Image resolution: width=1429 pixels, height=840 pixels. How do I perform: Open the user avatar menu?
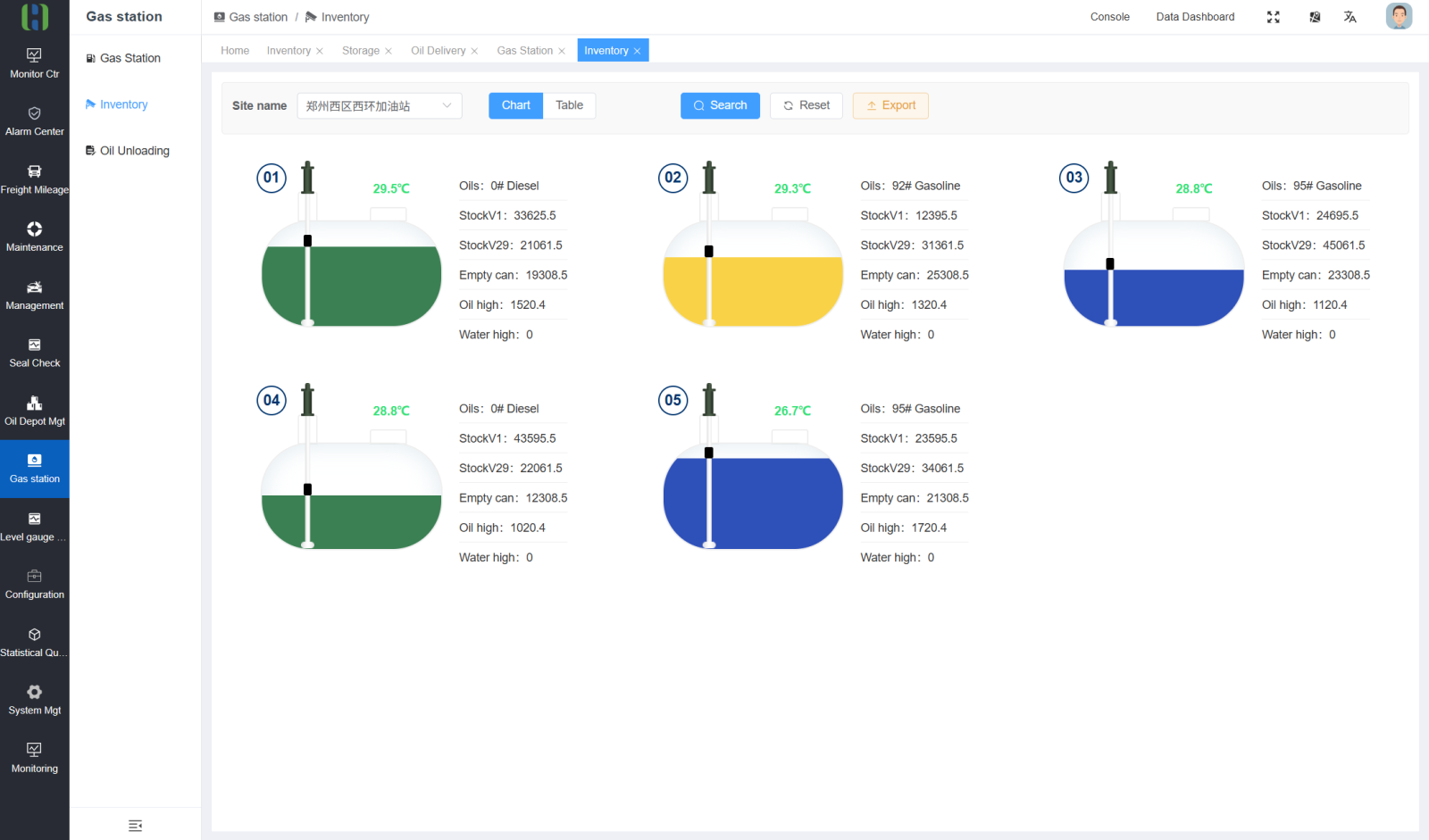pos(1399,16)
